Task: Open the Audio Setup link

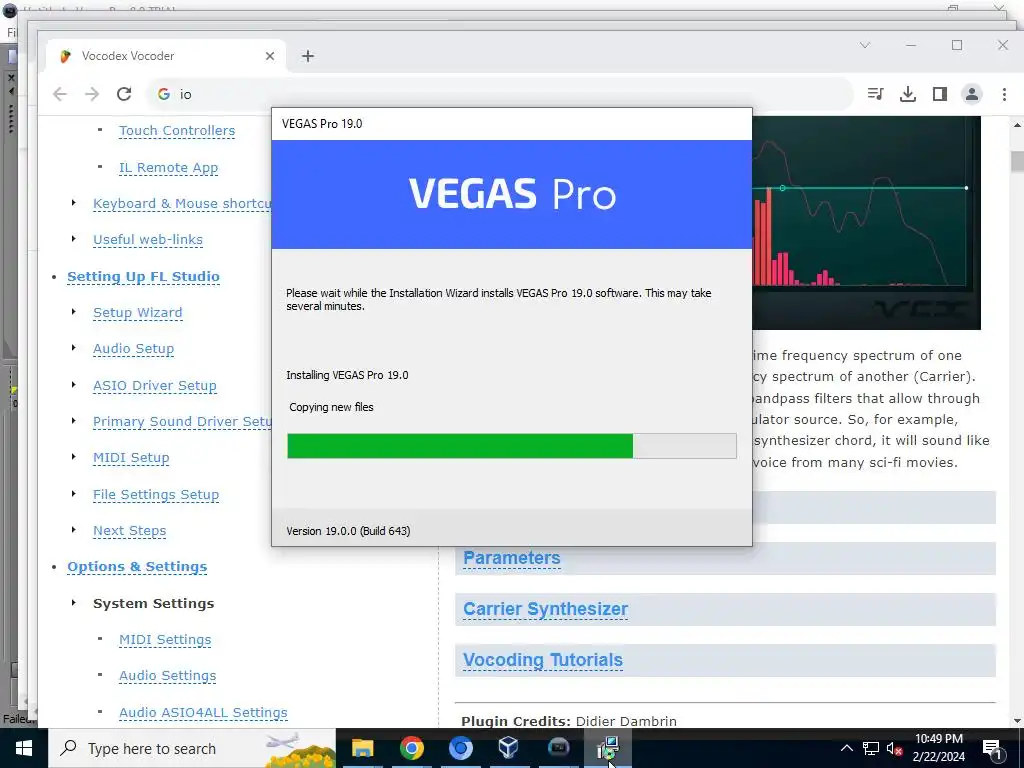Action: point(133,349)
